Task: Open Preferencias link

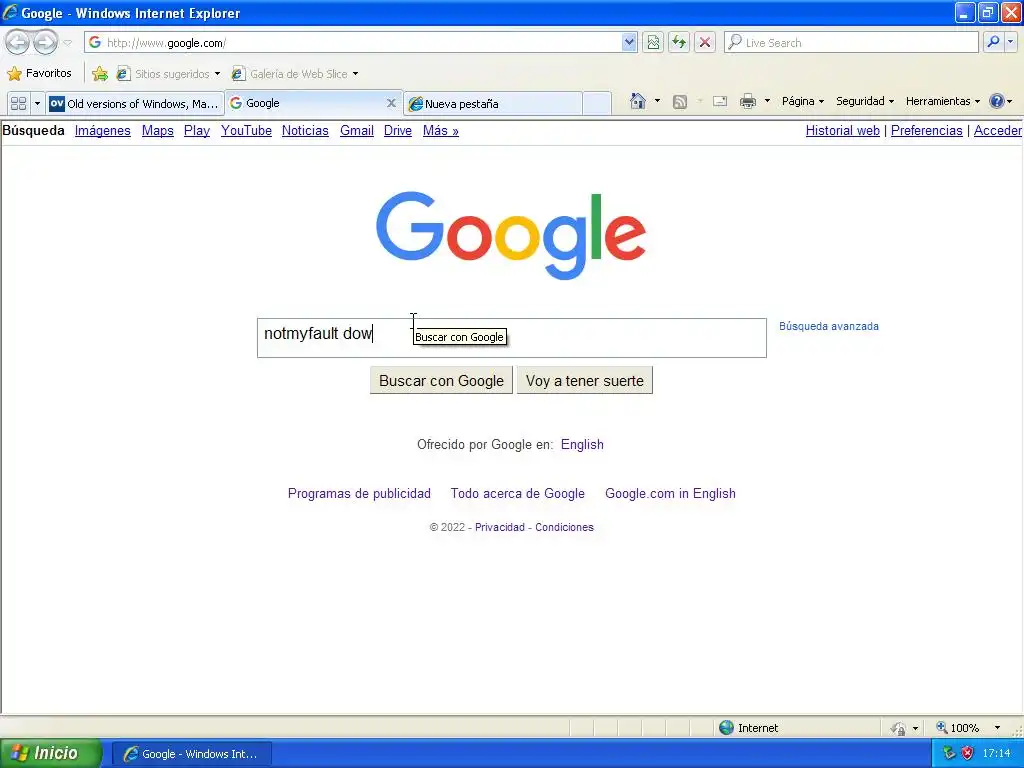Action: 927,131
